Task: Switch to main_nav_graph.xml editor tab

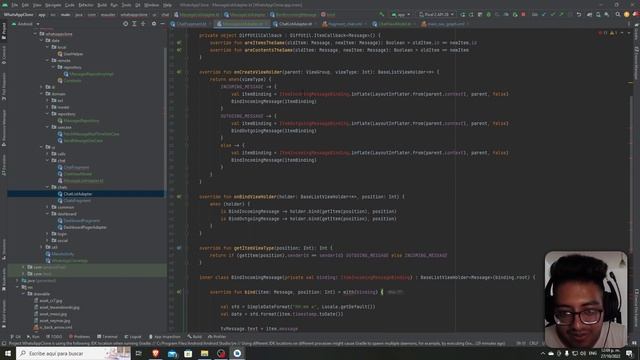Action: [x=444, y=24]
